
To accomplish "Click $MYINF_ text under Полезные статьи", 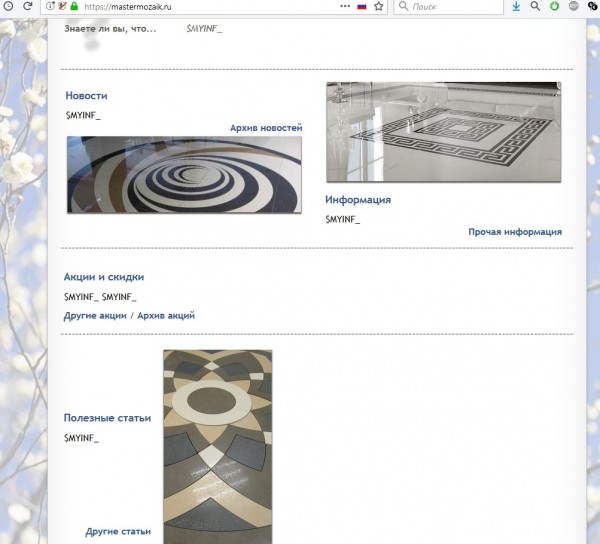I will 82,438.
